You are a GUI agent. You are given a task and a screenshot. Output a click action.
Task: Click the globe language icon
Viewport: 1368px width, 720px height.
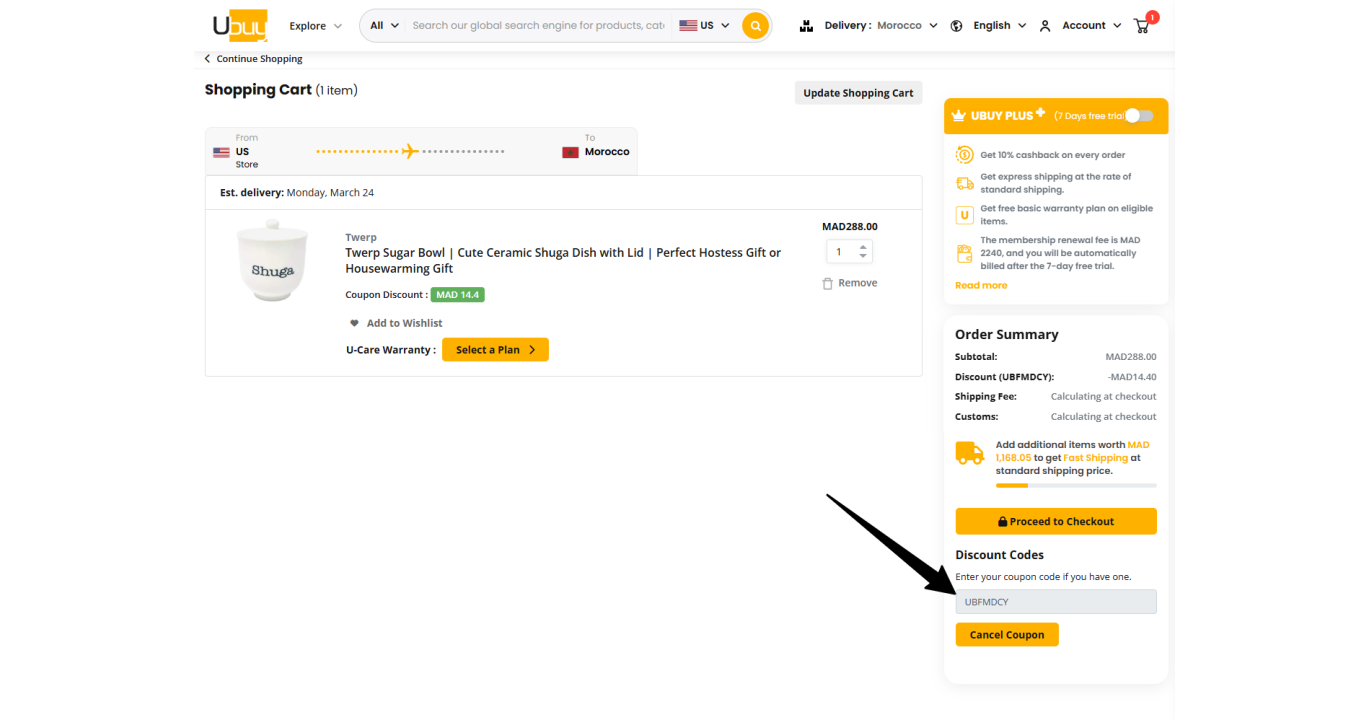point(957,26)
